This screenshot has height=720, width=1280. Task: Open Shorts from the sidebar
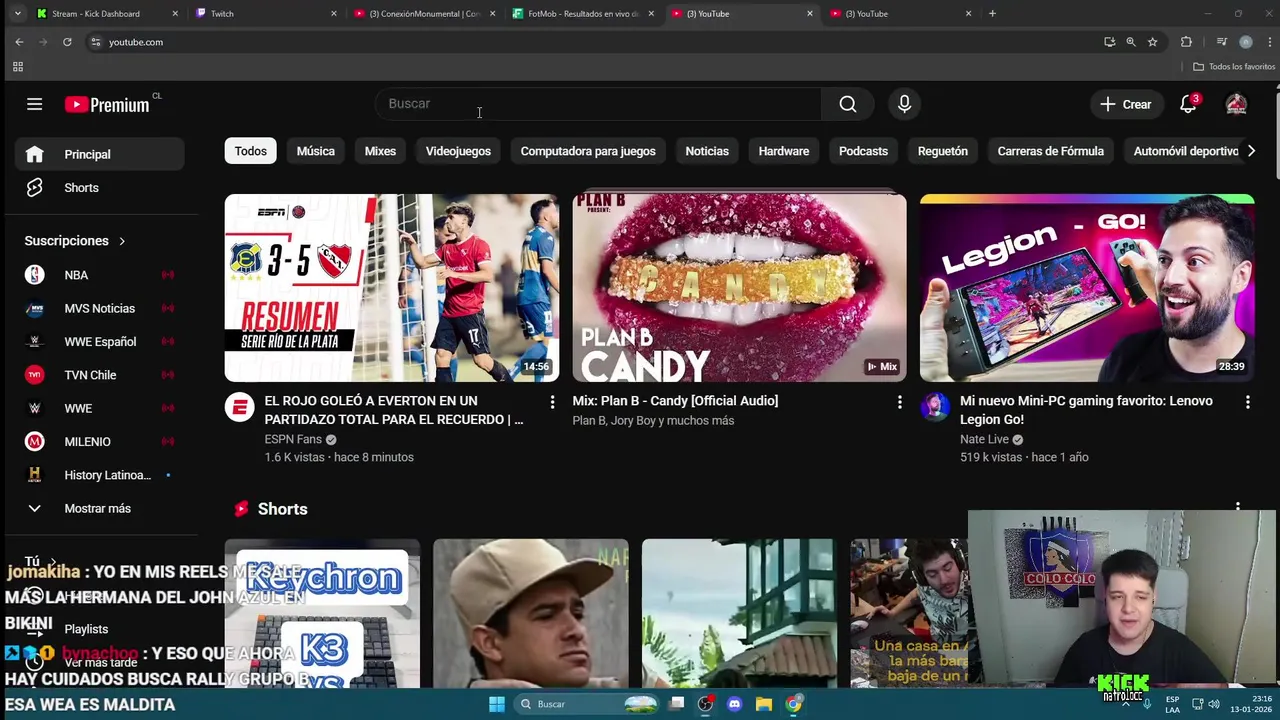click(99, 188)
